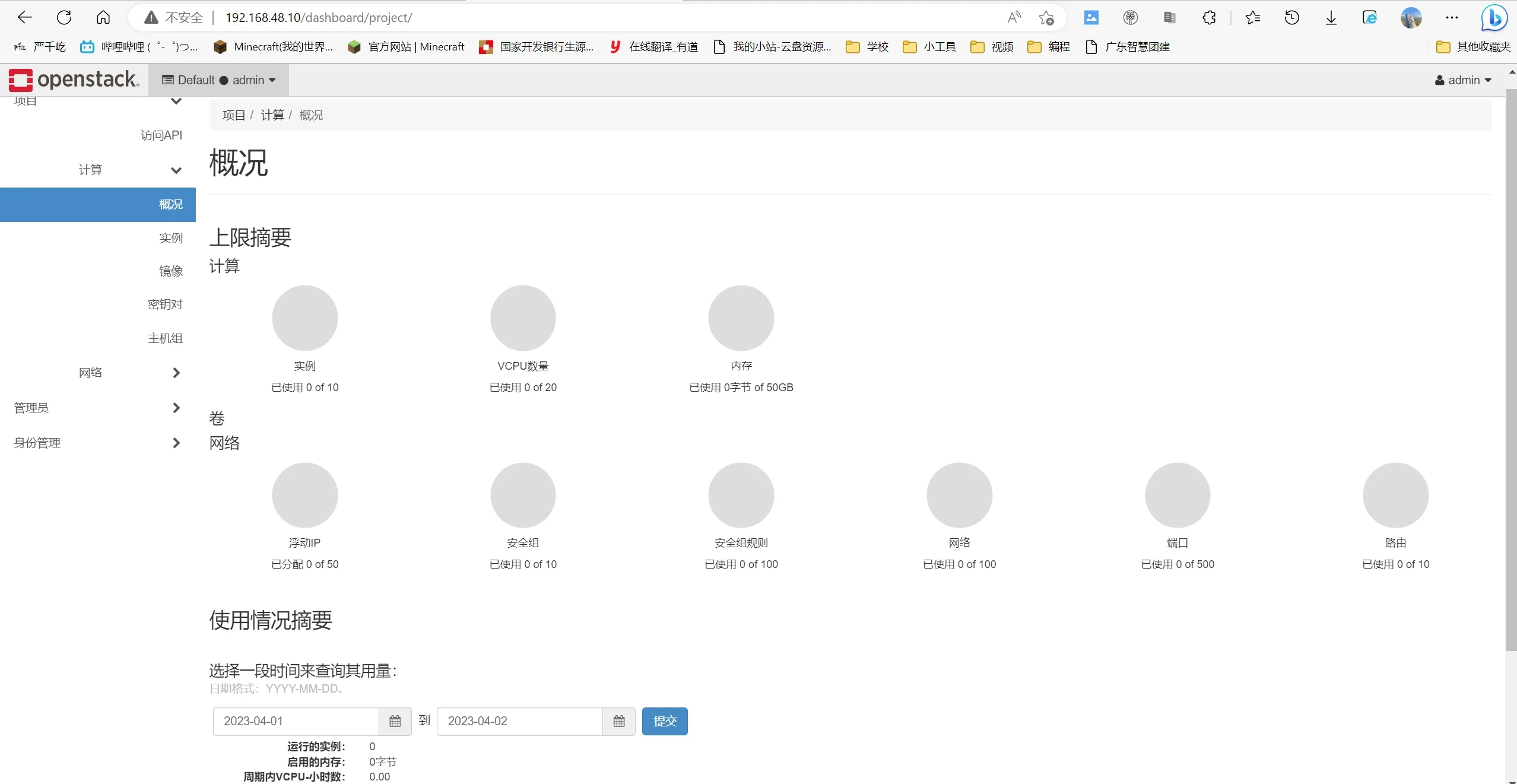The height and width of the screenshot is (784, 1517).
Task: Click 项目 in the breadcrumb
Action: (234, 115)
